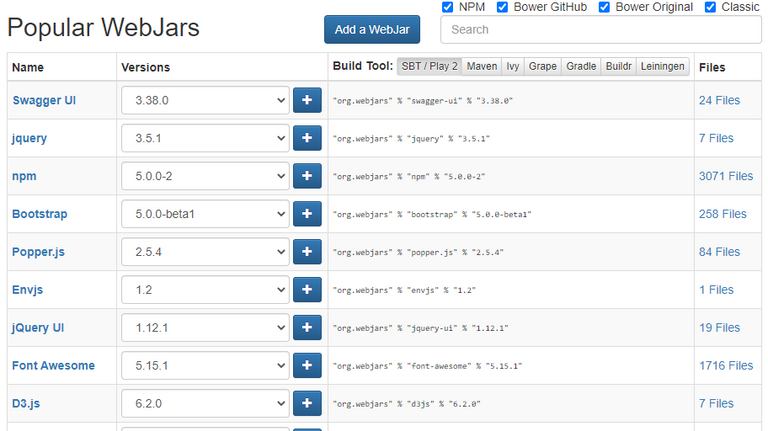The image size is (768, 431).
Task: Uncheck the NPM checkbox
Action: (447, 7)
